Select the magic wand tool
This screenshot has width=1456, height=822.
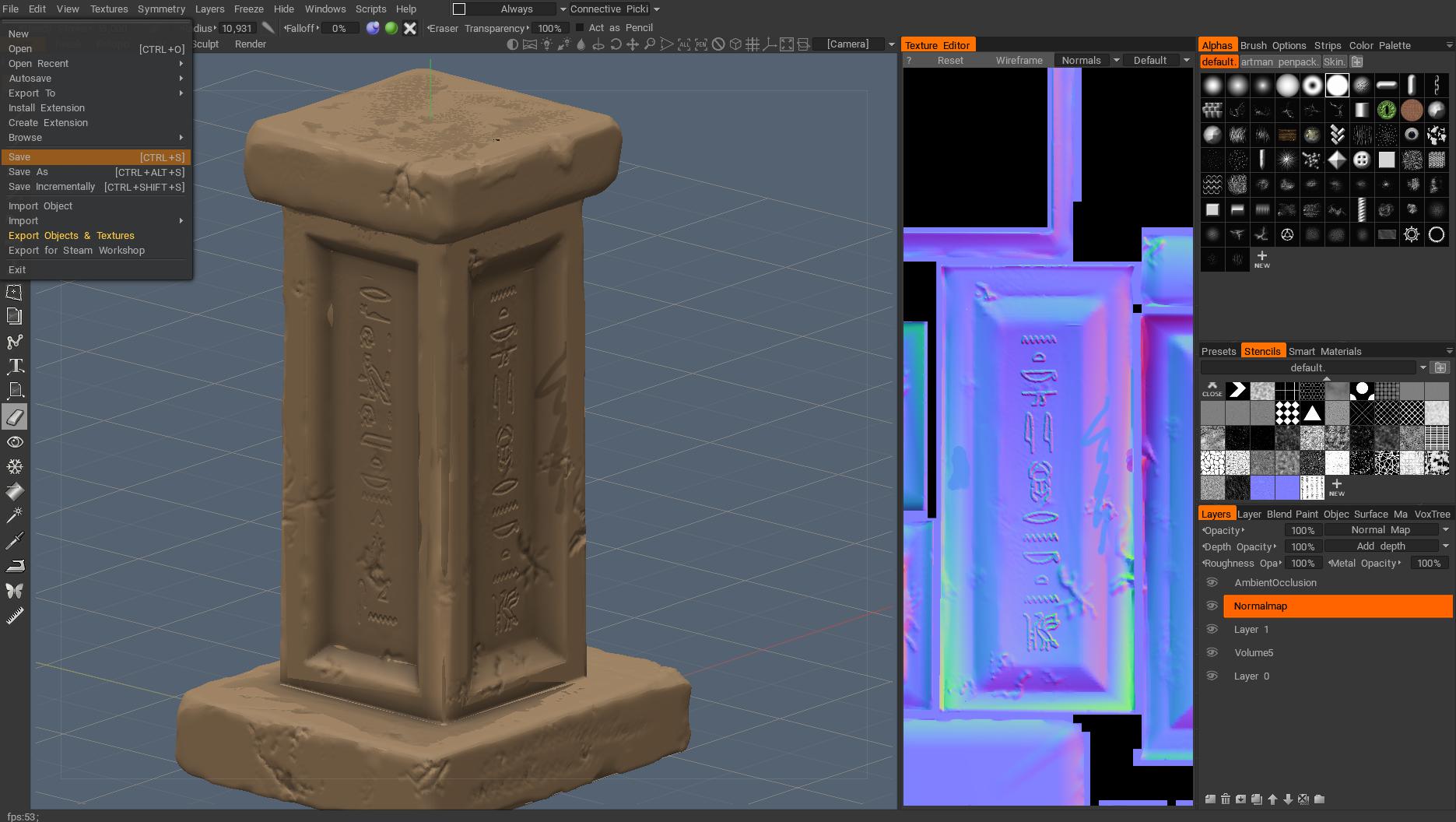click(x=15, y=515)
